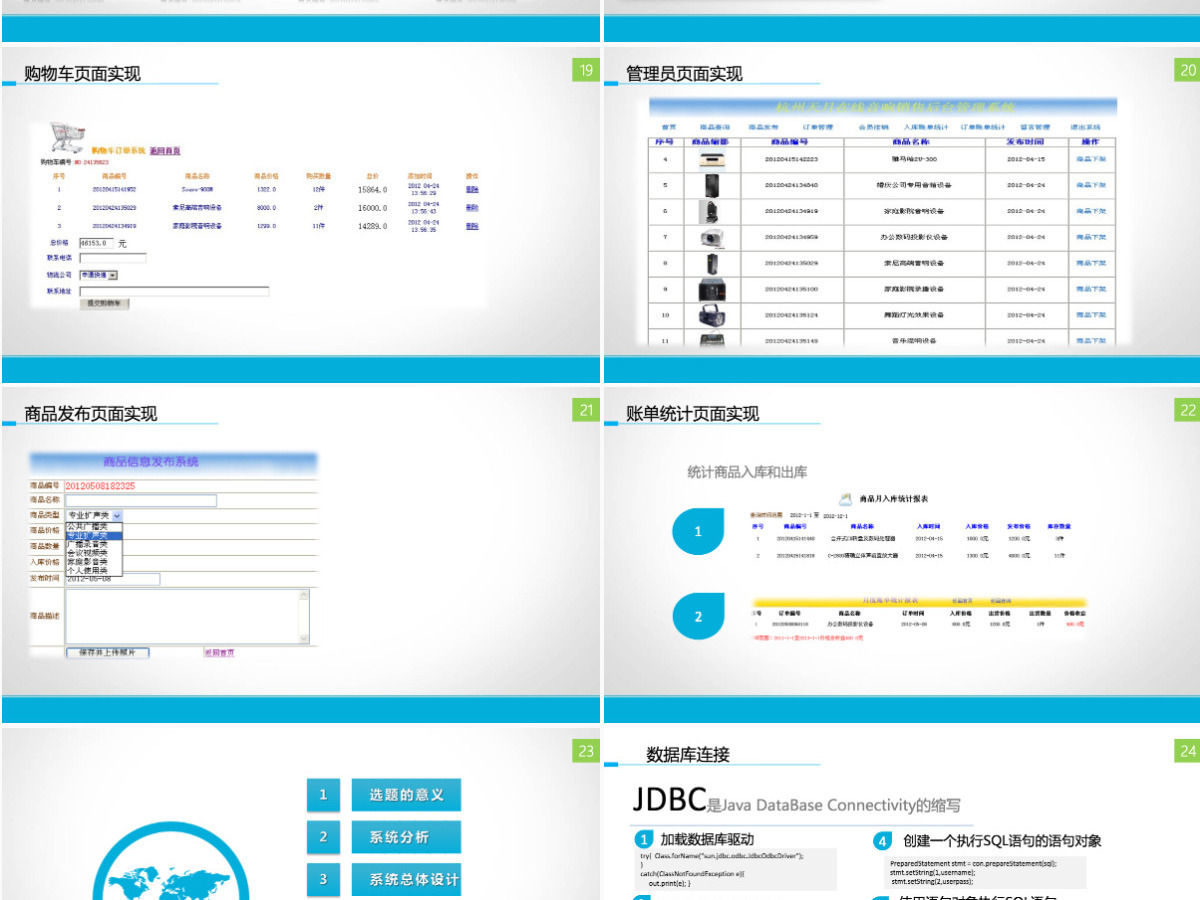The height and width of the screenshot is (900, 1200).
Task: Click the slide number 23 badge
Action: coord(585,751)
